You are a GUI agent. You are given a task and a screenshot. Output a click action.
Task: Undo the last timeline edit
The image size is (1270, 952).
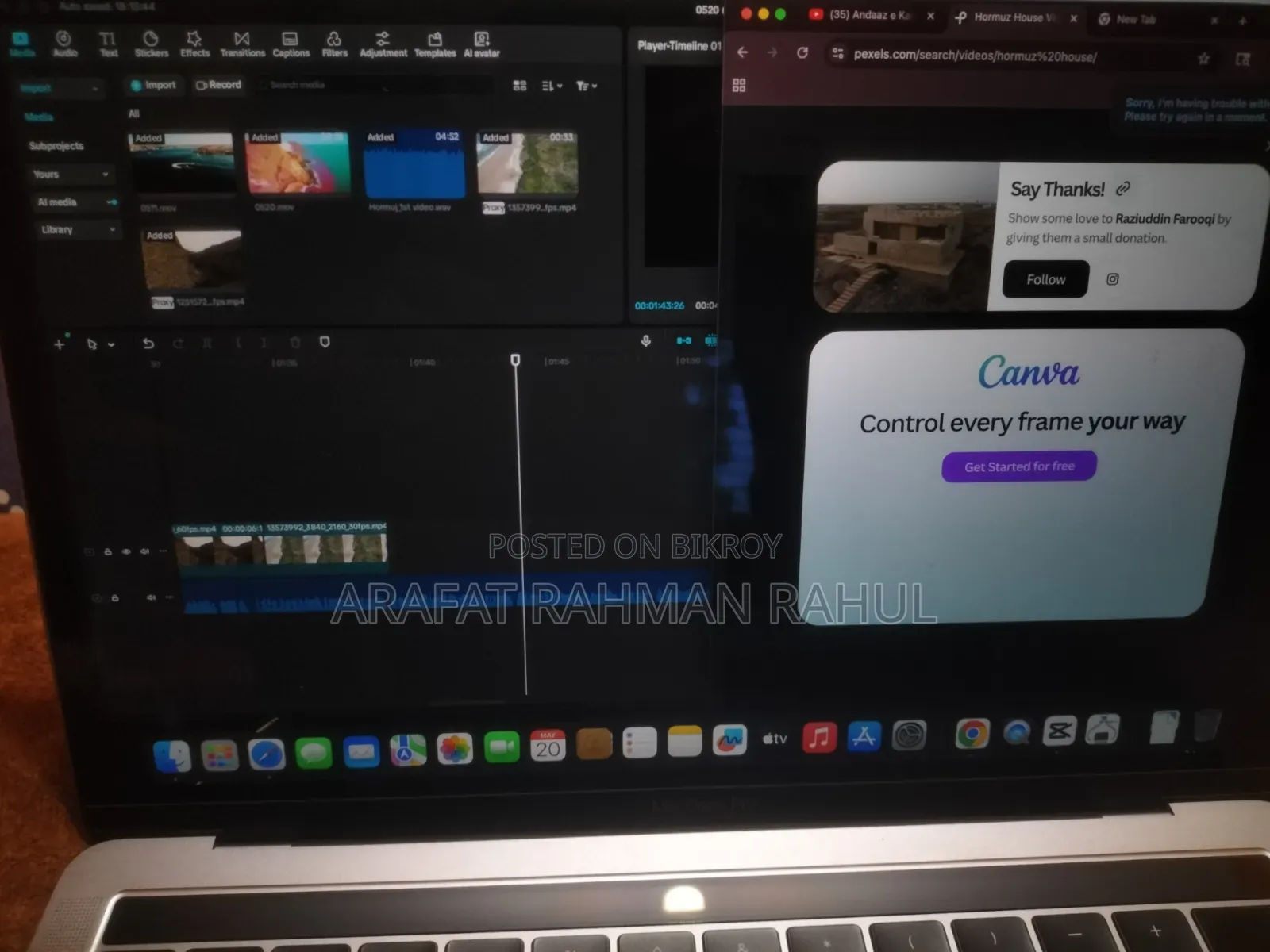coord(148,344)
